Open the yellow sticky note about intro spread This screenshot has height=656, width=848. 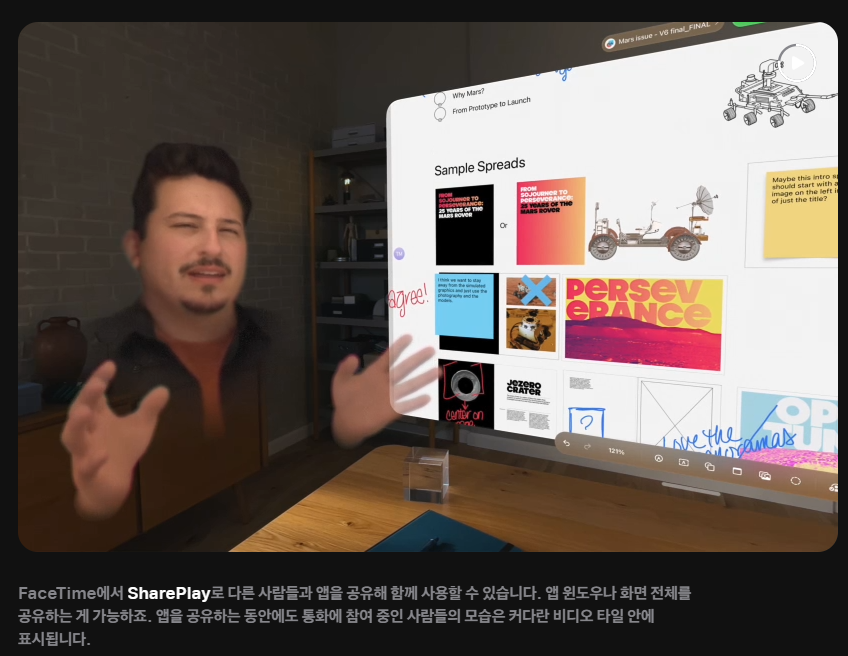[801, 213]
